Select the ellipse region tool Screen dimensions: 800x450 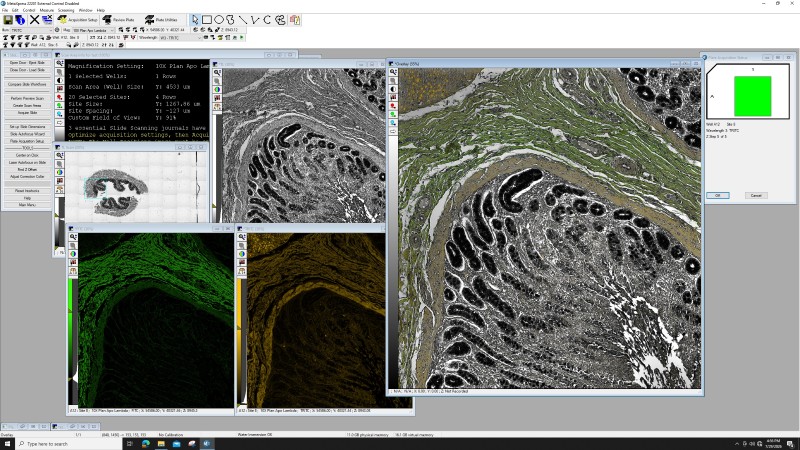point(219,20)
